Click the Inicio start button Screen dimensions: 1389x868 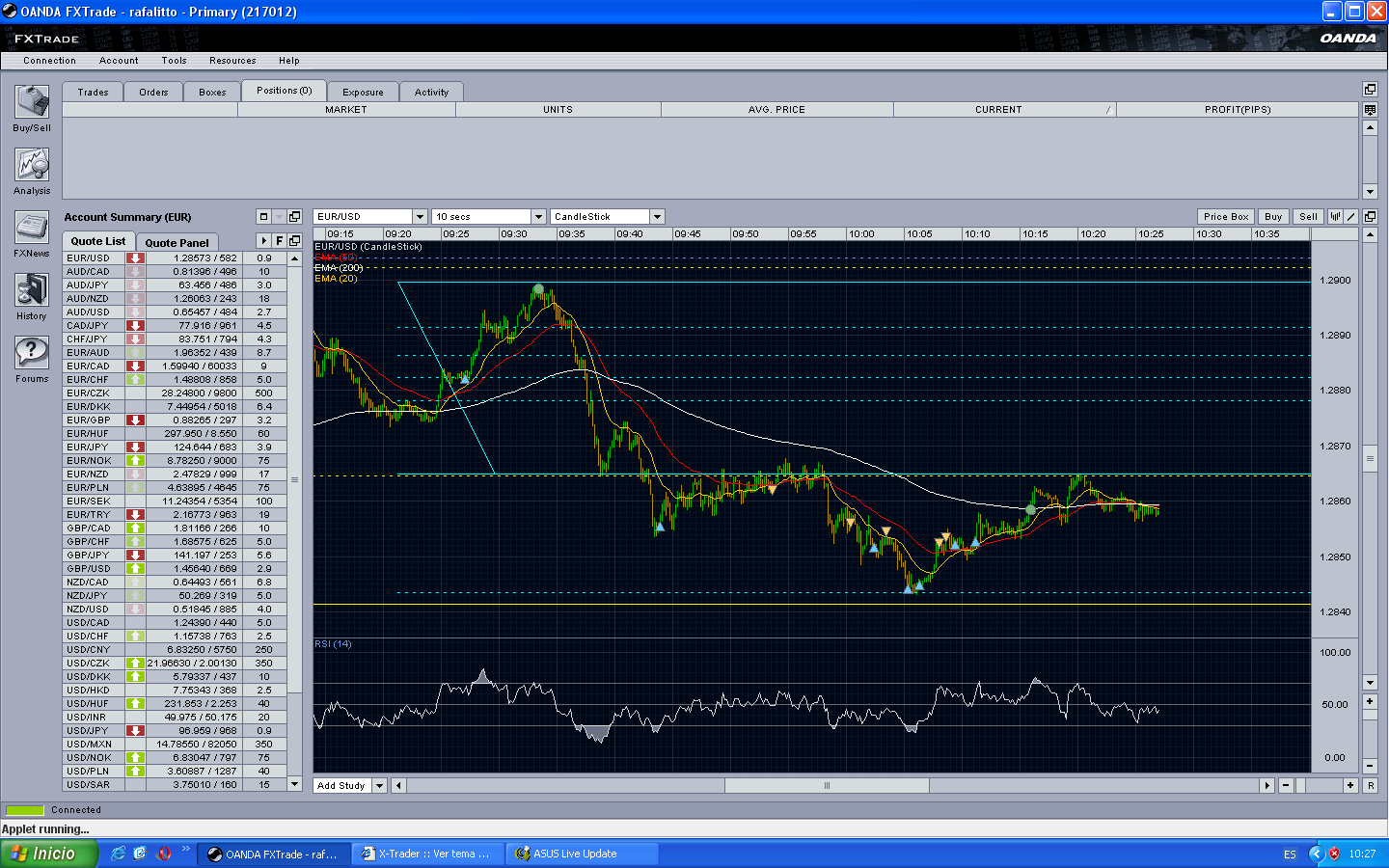click(49, 854)
